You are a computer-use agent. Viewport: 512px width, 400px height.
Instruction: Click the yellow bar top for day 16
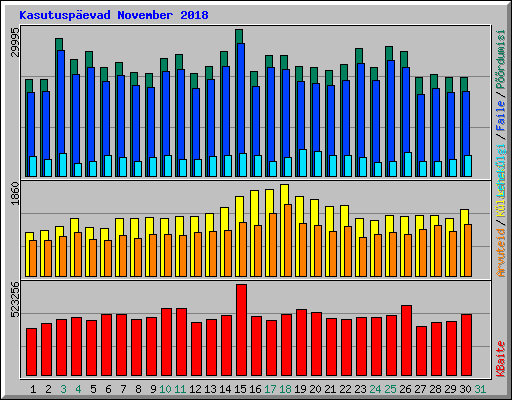tap(254, 207)
